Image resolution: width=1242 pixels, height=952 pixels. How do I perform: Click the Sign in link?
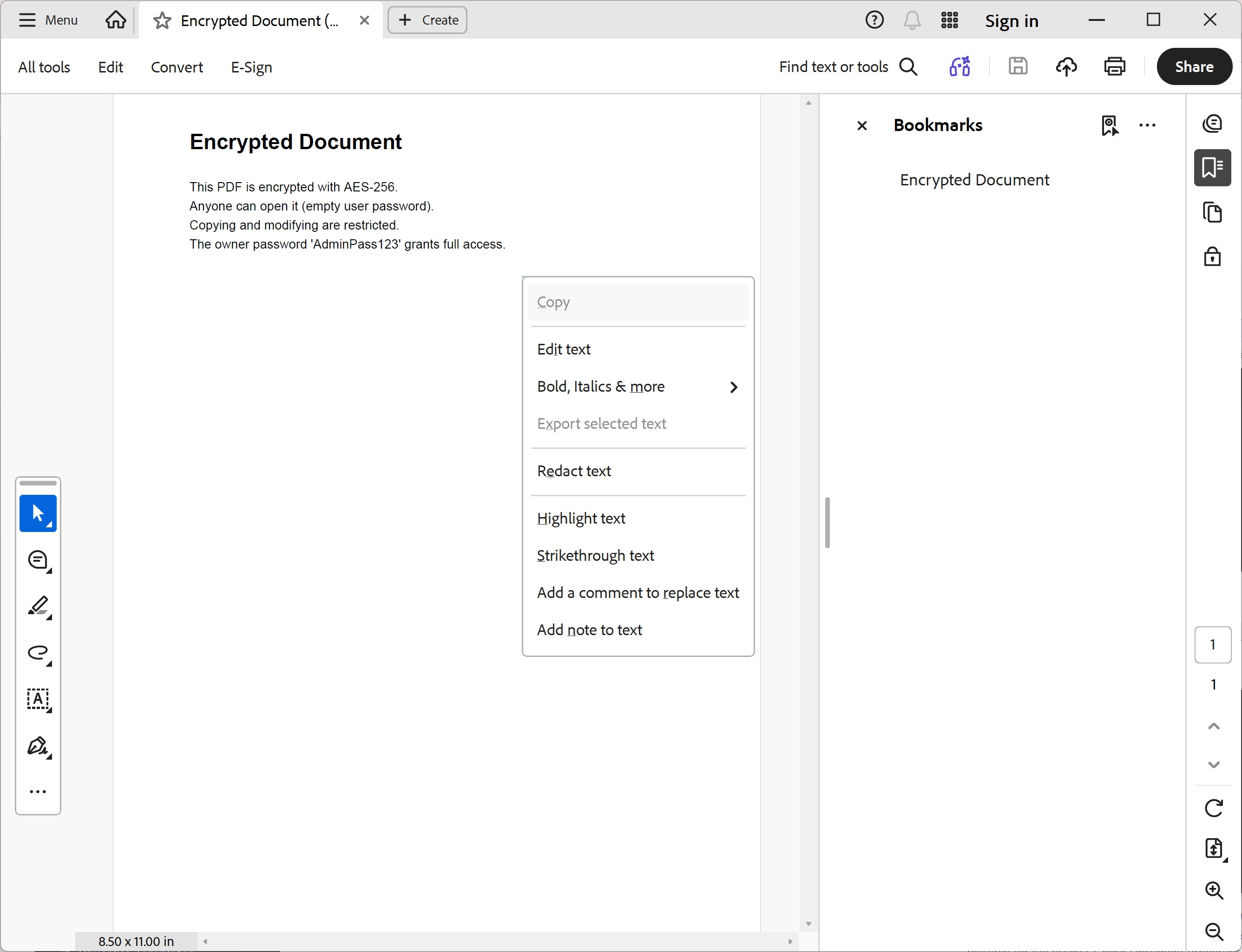pyautogui.click(x=1012, y=20)
